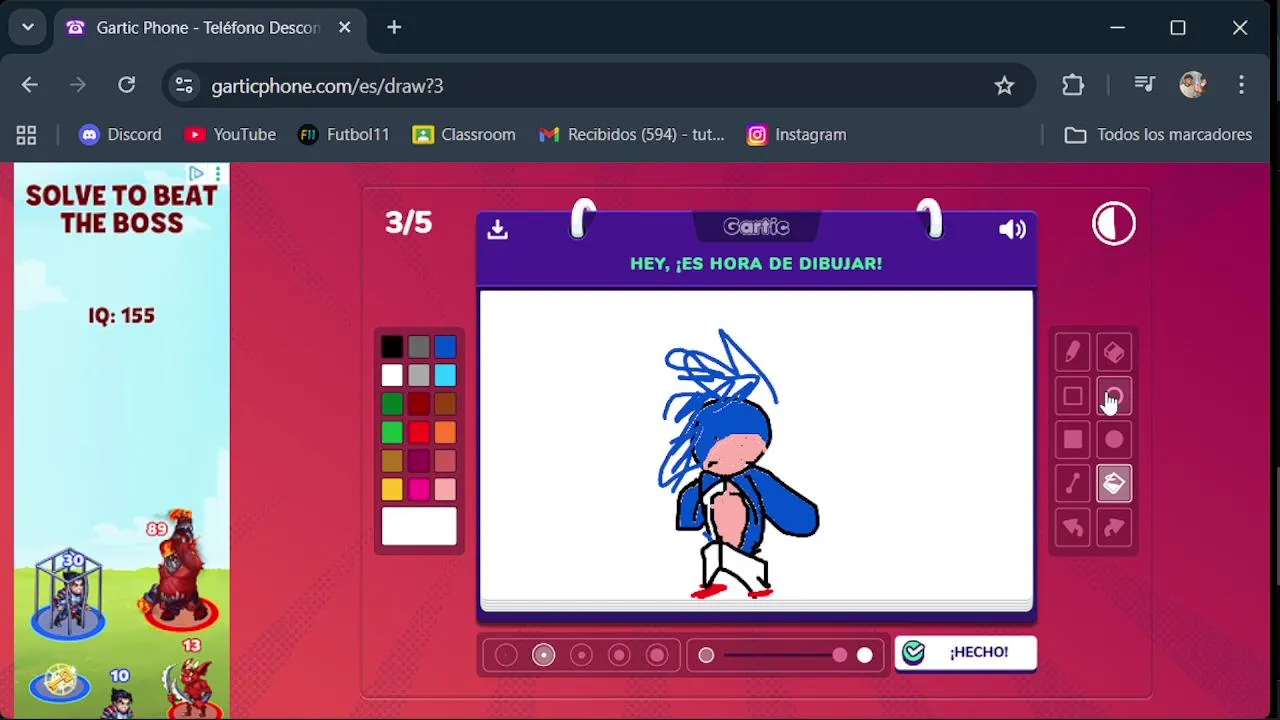Select the filled circle tool
Viewport: 1280px width, 720px height.
click(1114, 440)
